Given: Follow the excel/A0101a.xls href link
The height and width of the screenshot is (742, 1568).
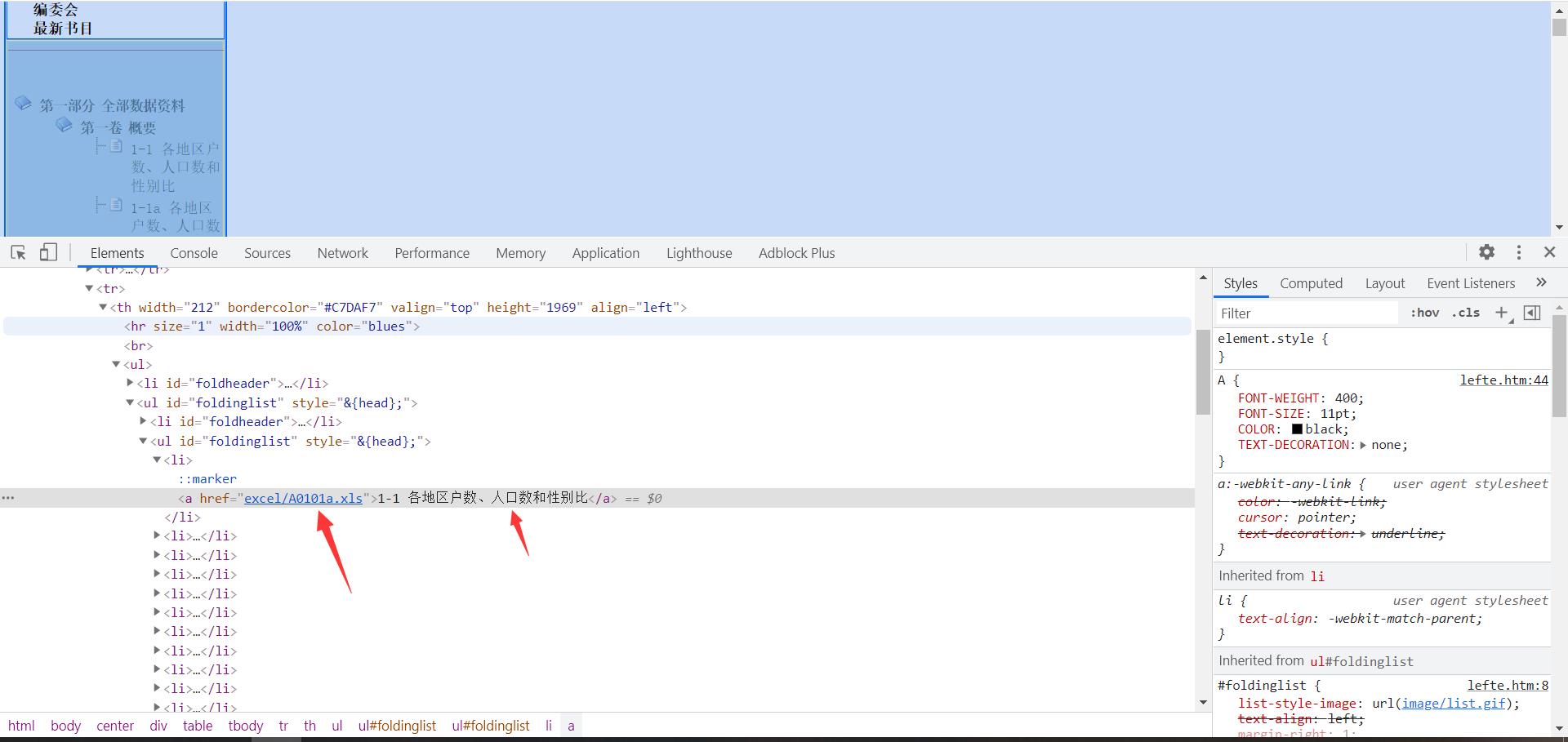Looking at the screenshot, I should (x=303, y=498).
